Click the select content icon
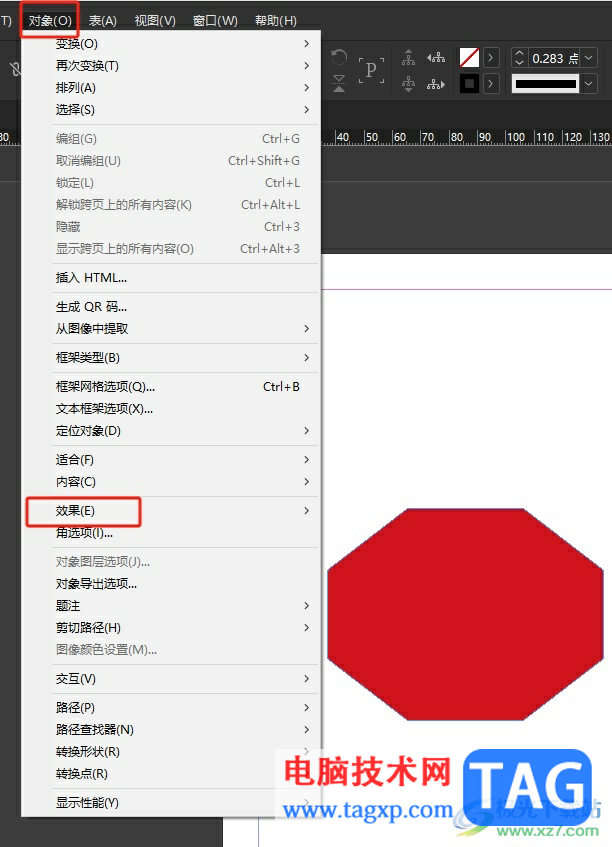This screenshot has width=612, height=847. coord(408,84)
